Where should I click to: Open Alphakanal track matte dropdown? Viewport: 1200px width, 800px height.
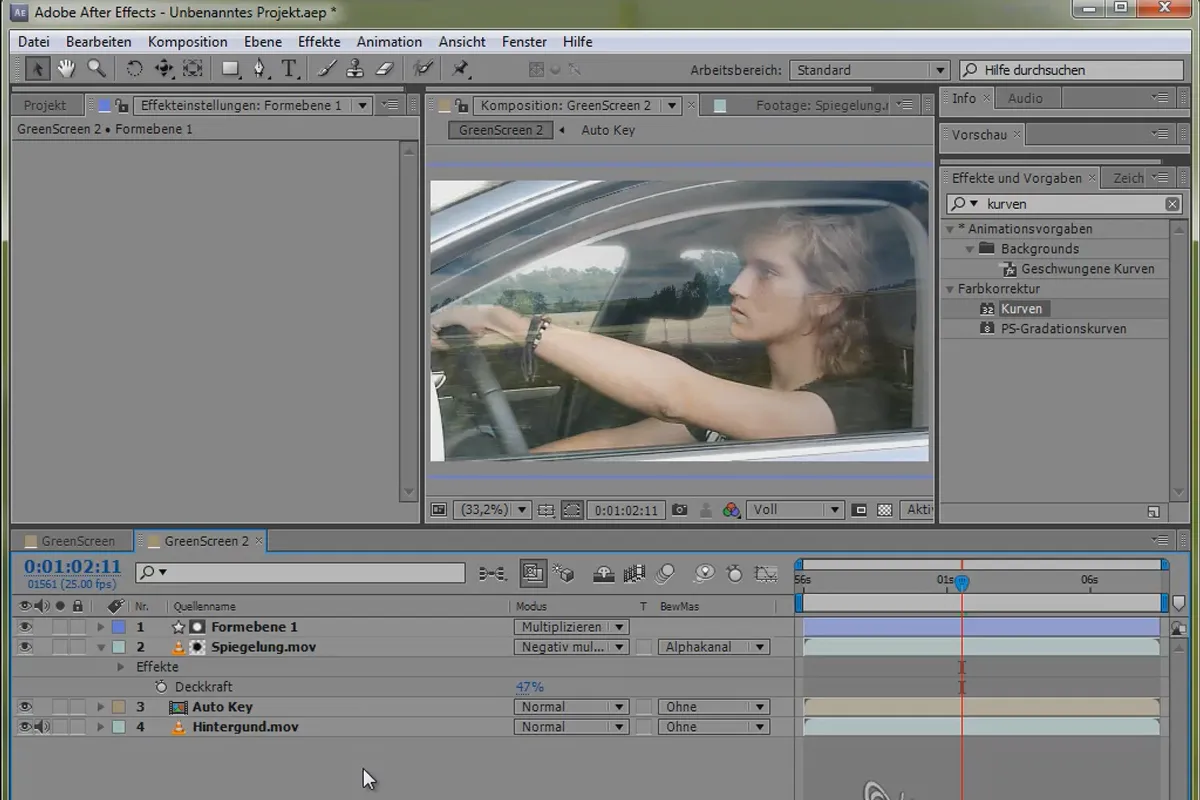pos(714,647)
